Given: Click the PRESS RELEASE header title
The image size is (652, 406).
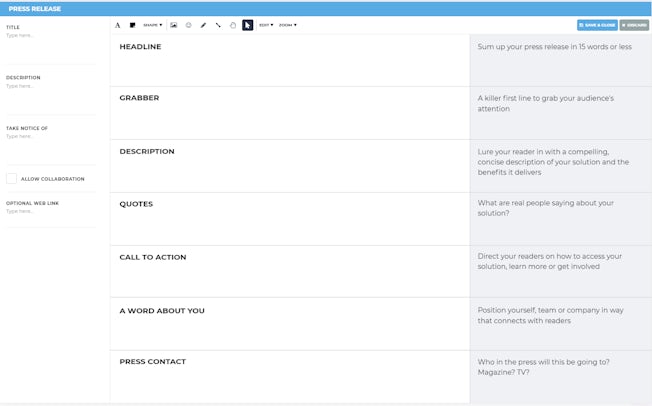Looking at the screenshot, I should point(35,9).
